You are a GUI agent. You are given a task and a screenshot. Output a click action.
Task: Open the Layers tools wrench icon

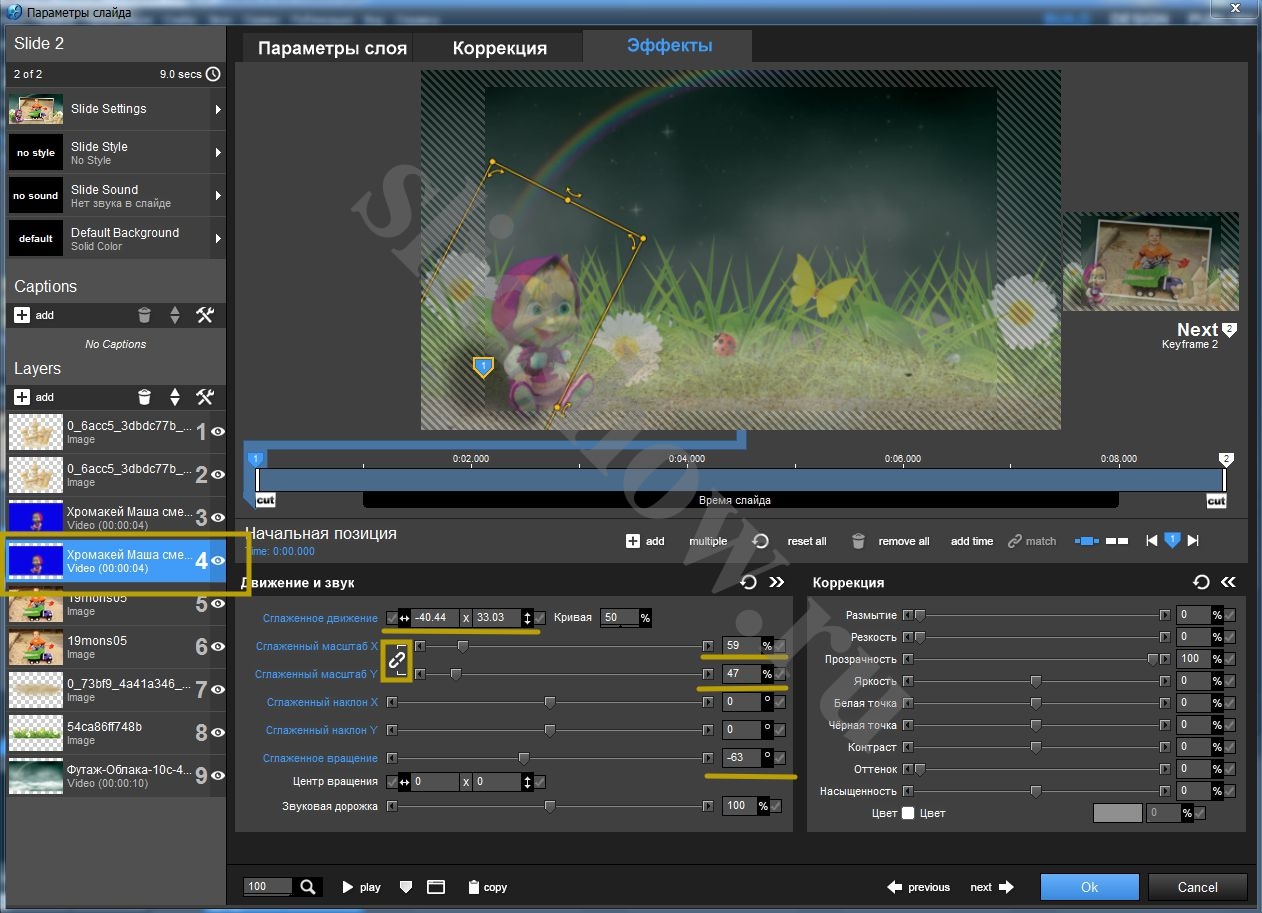pos(205,397)
